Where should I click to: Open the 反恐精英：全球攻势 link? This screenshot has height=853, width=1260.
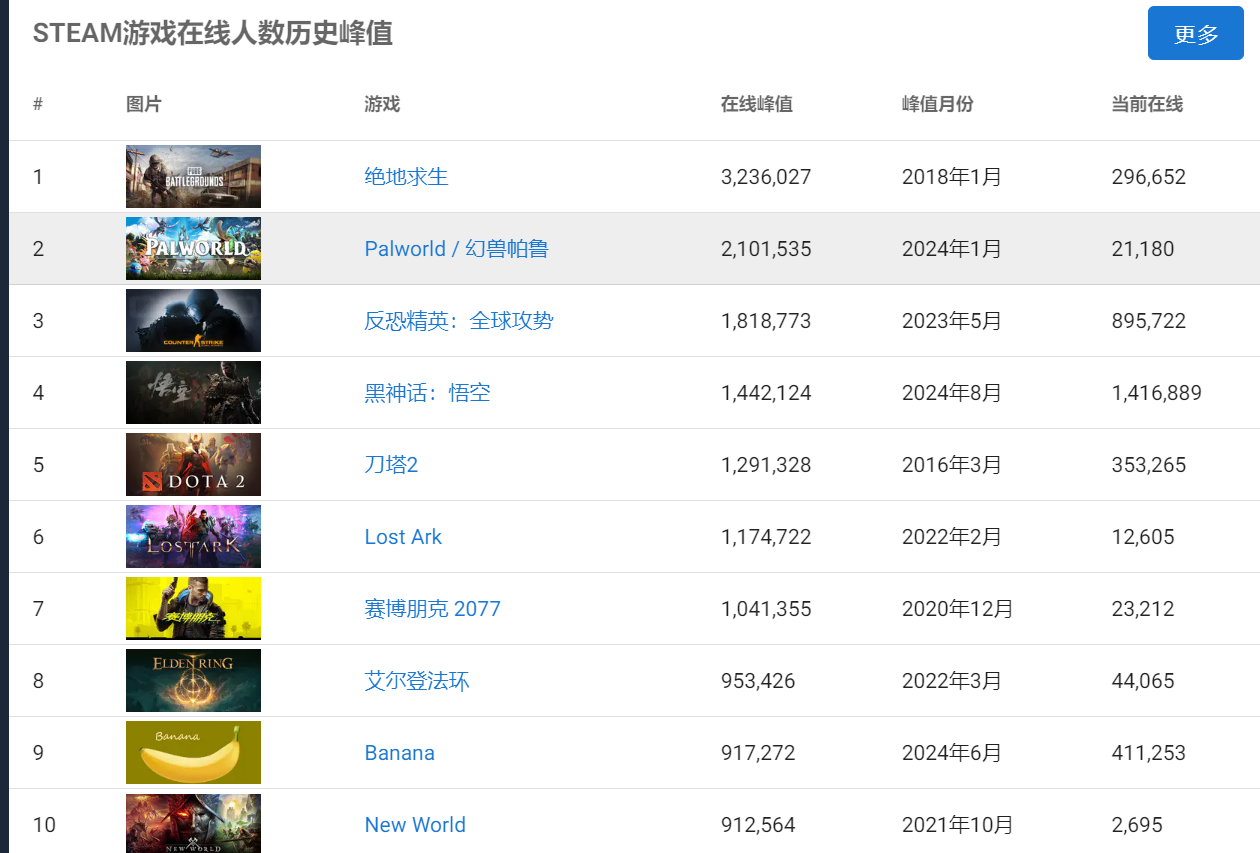[459, 321]
